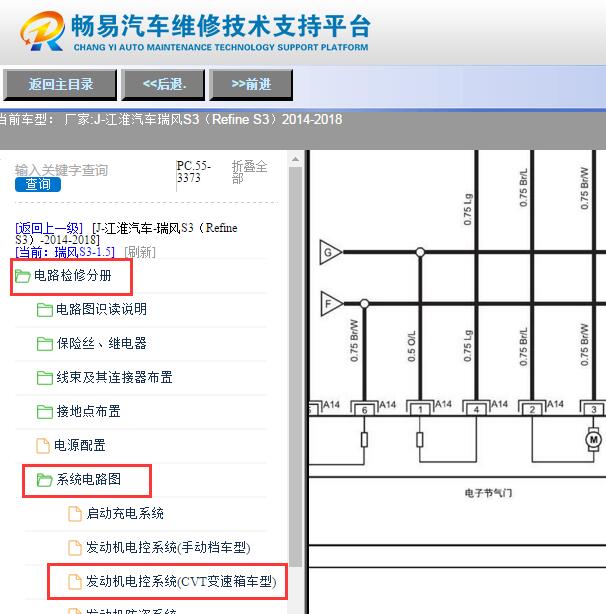This screenshot has height=614, width=606.
Task: Click the resistor symbol below pin 1
Action: (x=420, y=440)
